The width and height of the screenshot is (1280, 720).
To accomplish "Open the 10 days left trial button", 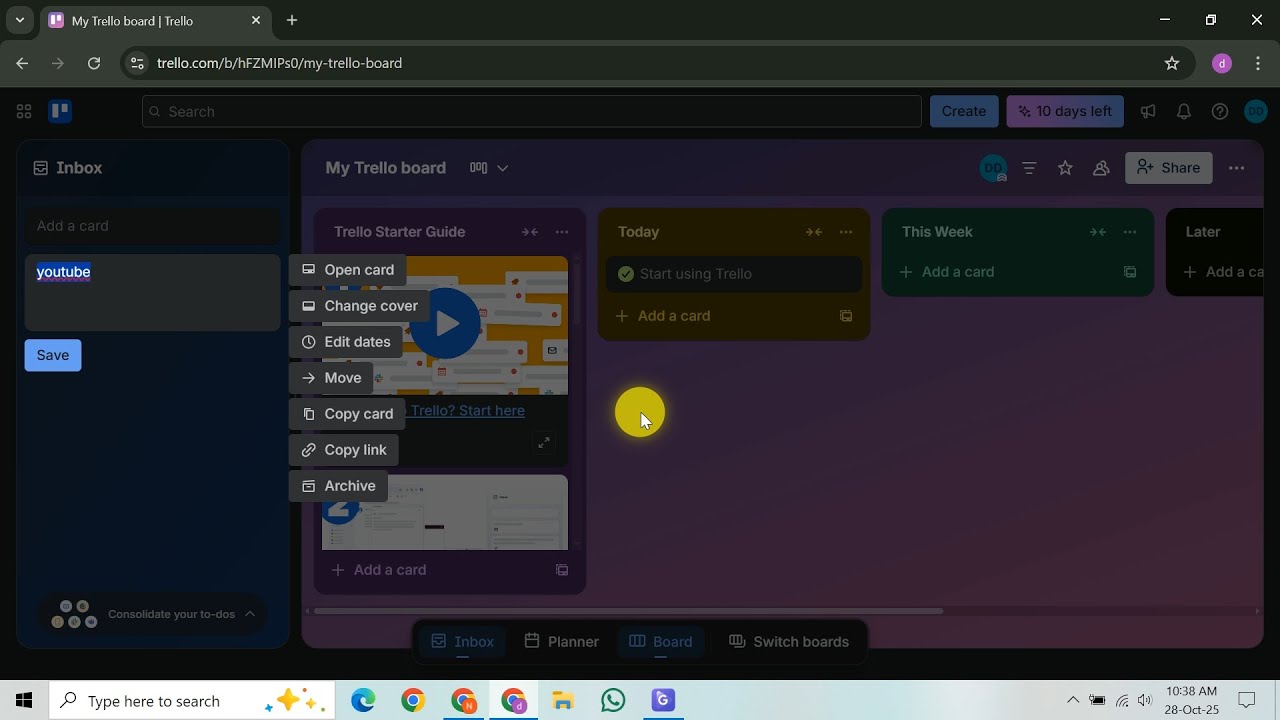I will tap(1065, 111).
